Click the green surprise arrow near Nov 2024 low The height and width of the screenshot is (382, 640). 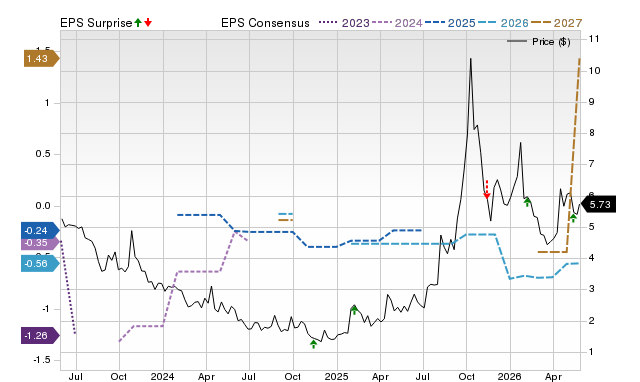[313, 344]
